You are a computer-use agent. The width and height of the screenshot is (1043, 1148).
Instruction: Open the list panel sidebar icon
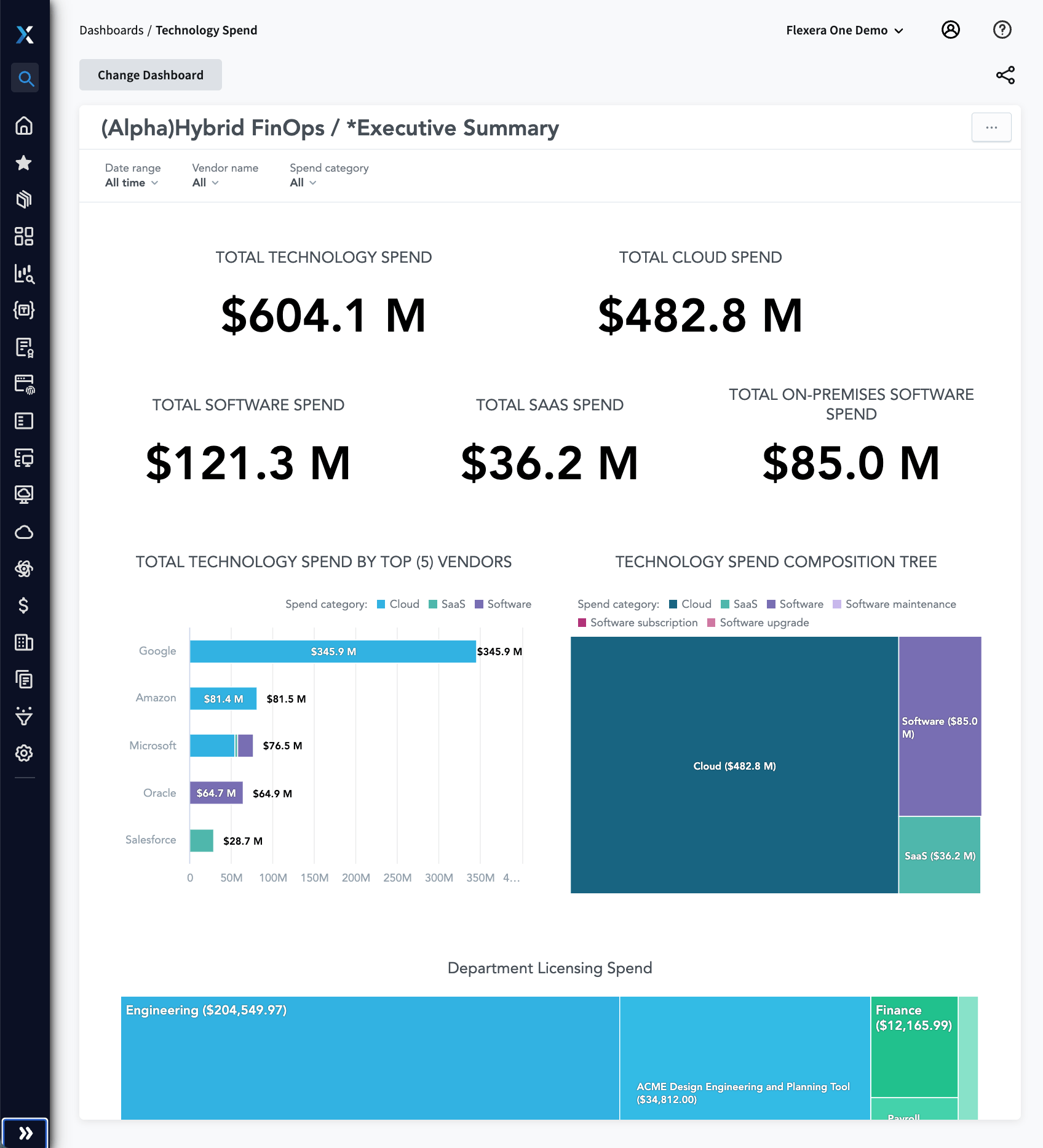24,421
